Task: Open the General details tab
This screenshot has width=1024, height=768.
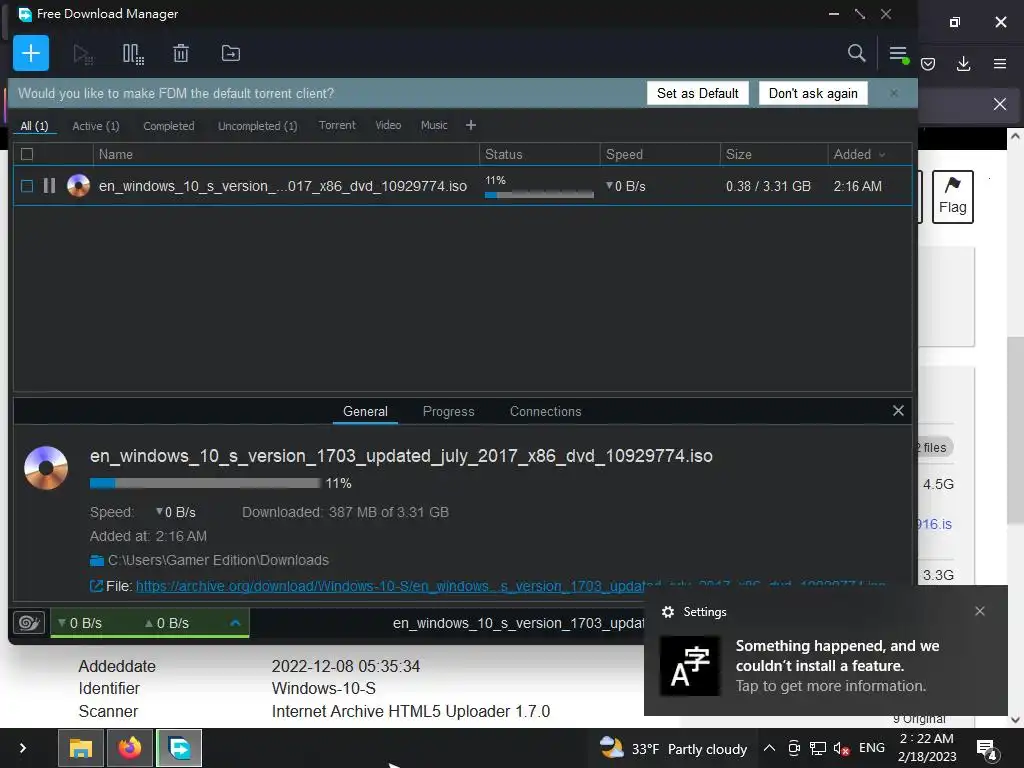Action: 365,411
